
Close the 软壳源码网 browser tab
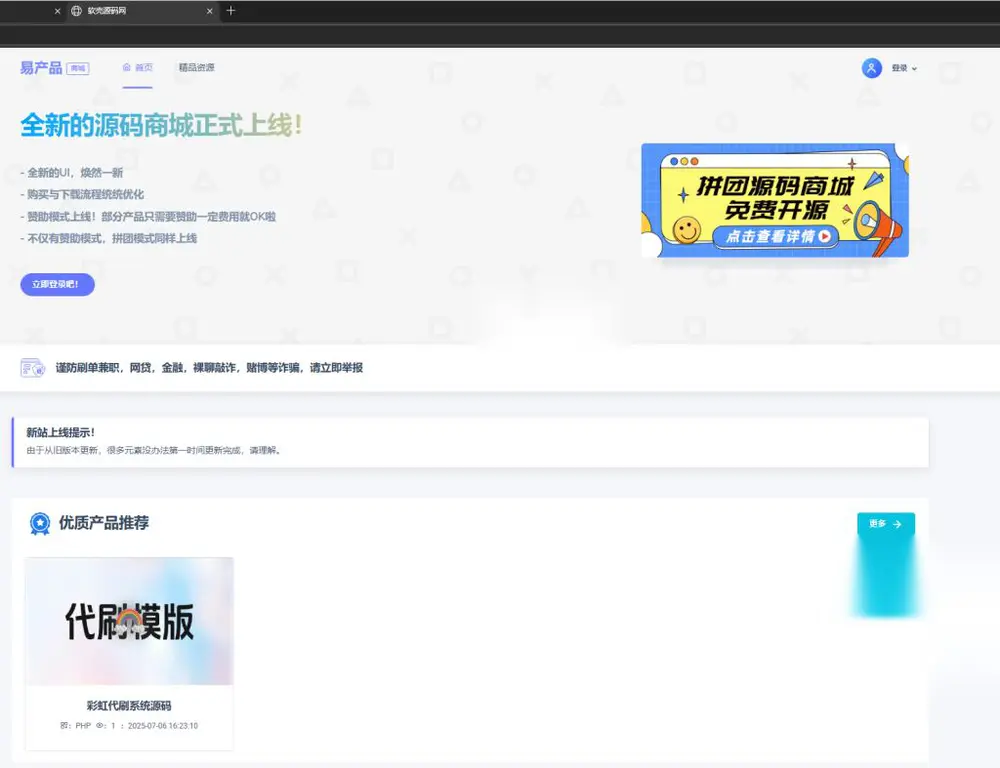click(210, 11)
